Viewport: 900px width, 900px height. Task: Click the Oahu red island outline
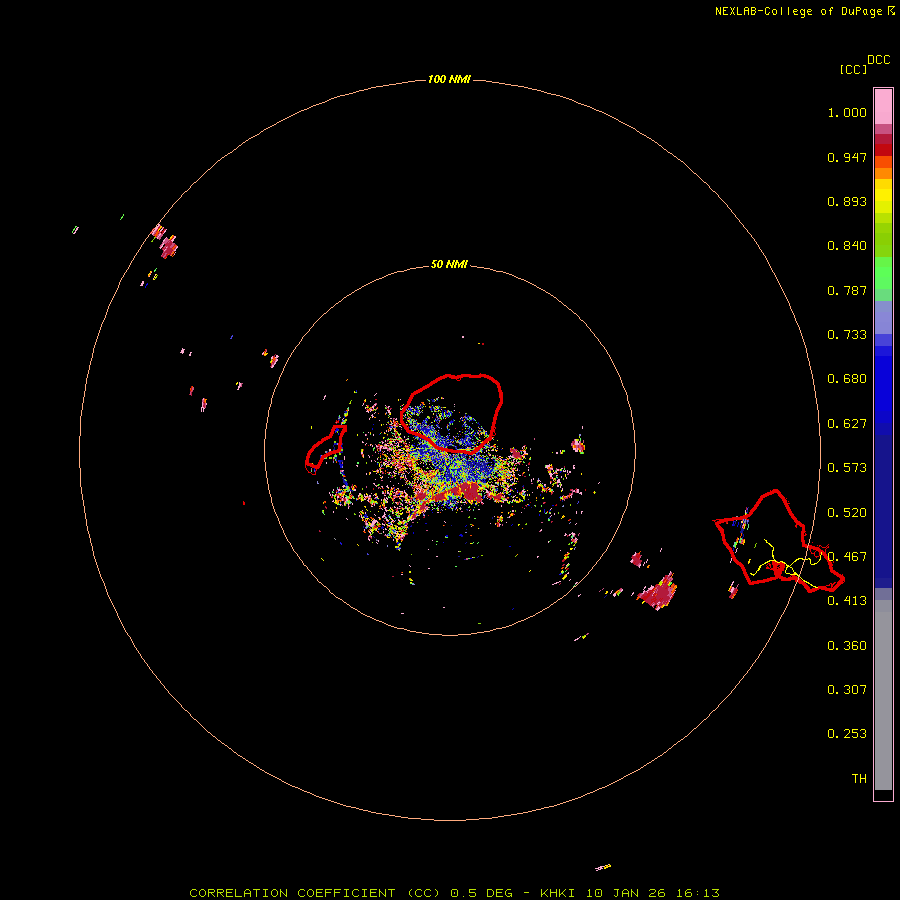click(779, 541)
